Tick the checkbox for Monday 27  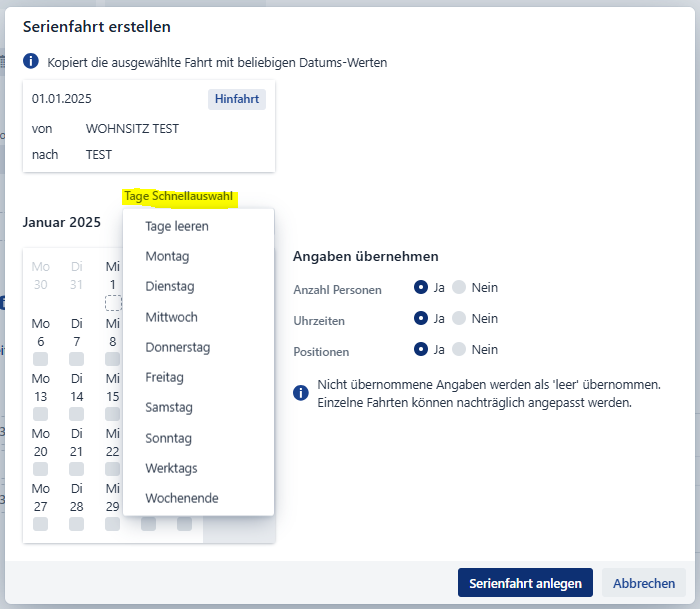tap(41, 523)
